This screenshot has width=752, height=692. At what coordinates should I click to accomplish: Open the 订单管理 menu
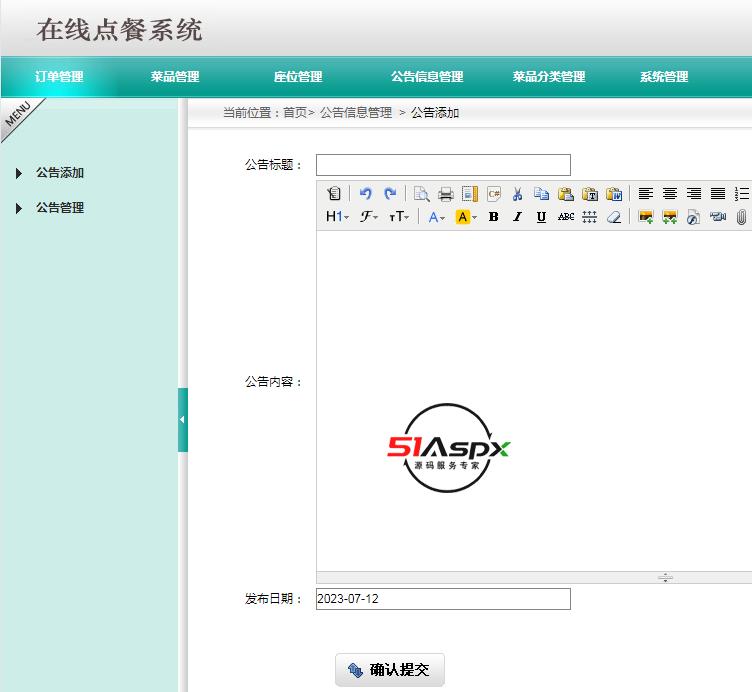point(59,76)
